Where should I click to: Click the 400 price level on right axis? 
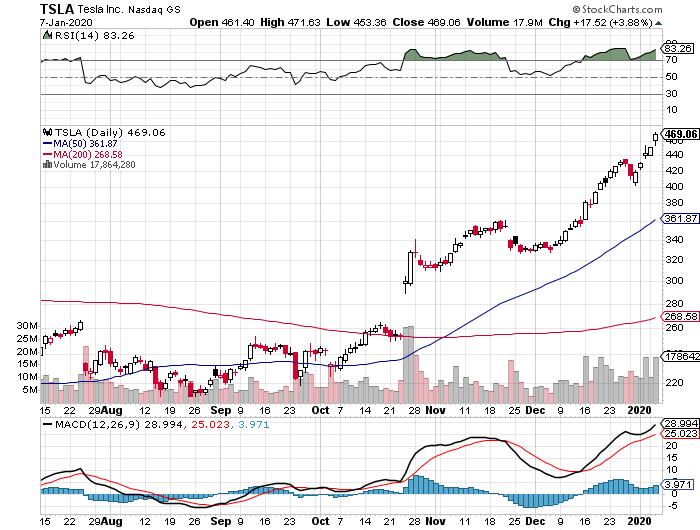click(674, 187)
